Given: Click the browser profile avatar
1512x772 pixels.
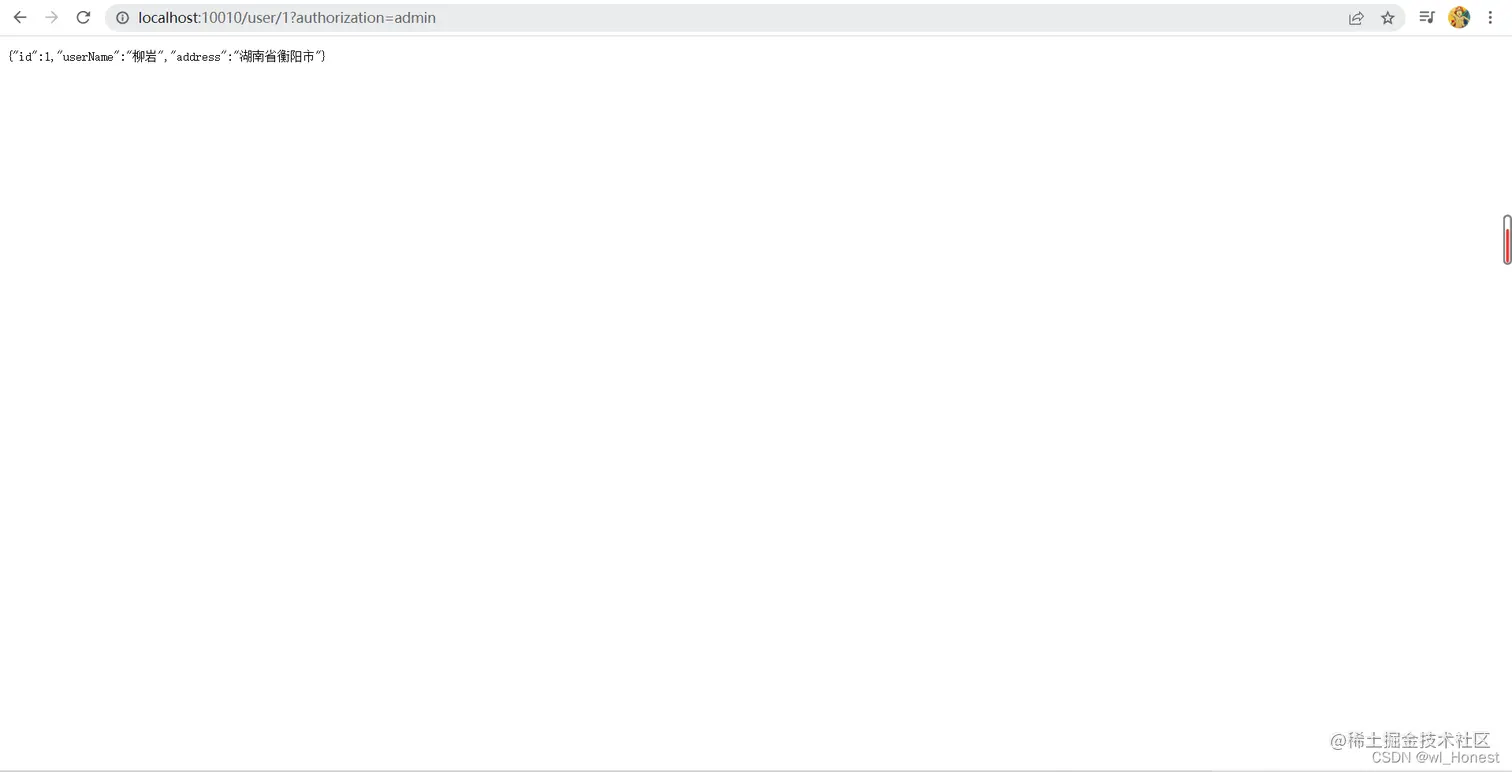Looking at the screenshot, I should pos(1459,17).
